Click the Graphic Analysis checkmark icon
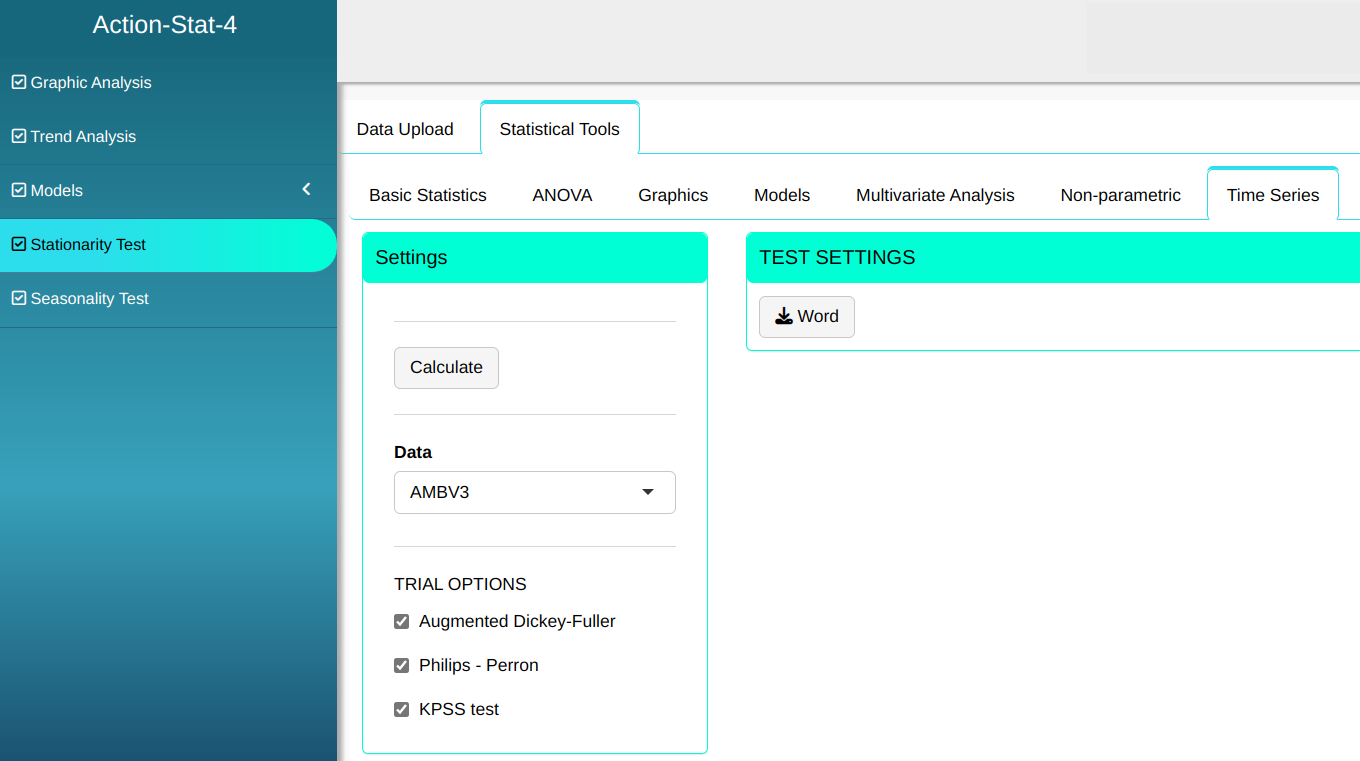 coord(18,82)
